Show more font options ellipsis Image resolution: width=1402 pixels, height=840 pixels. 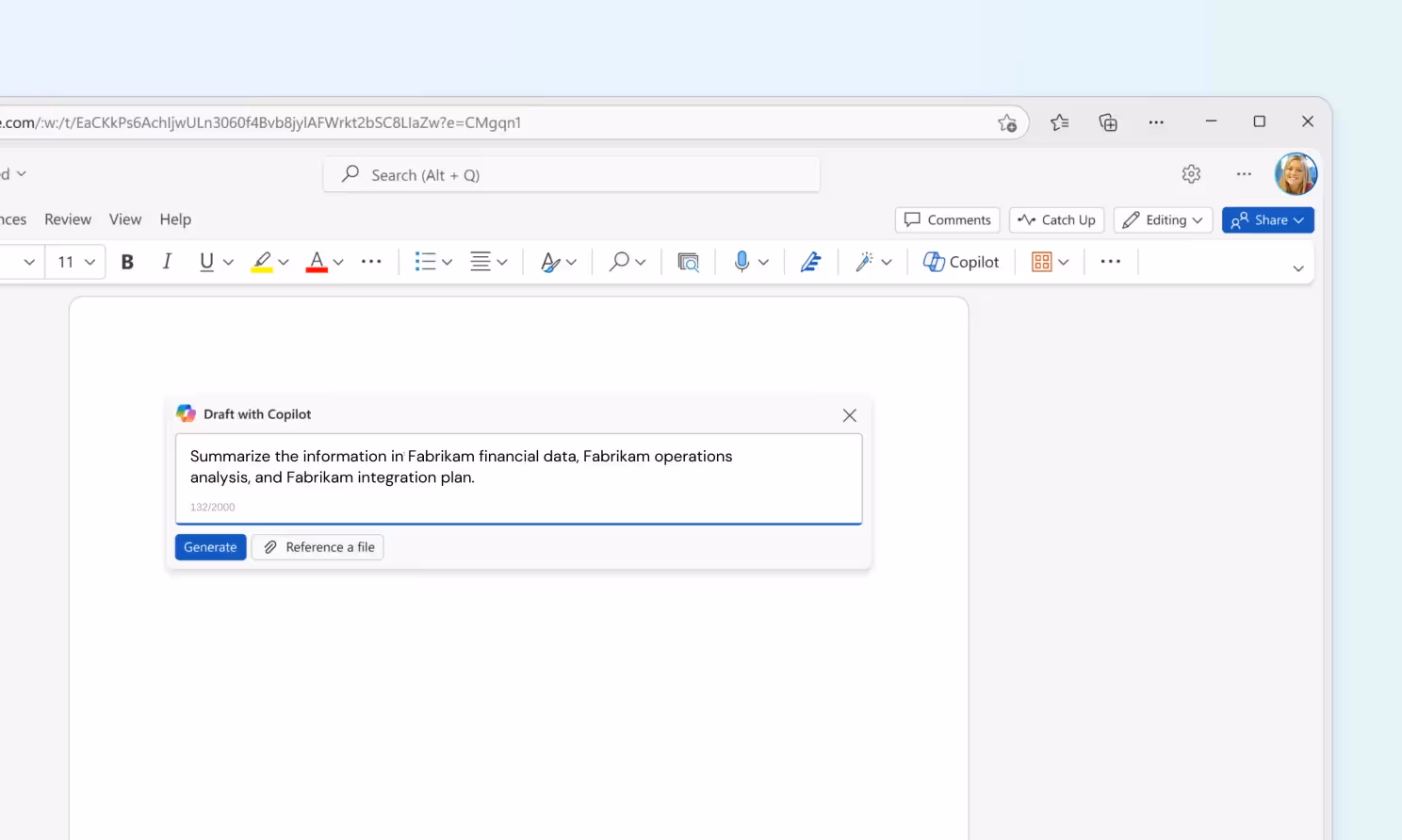click(371, 262)
